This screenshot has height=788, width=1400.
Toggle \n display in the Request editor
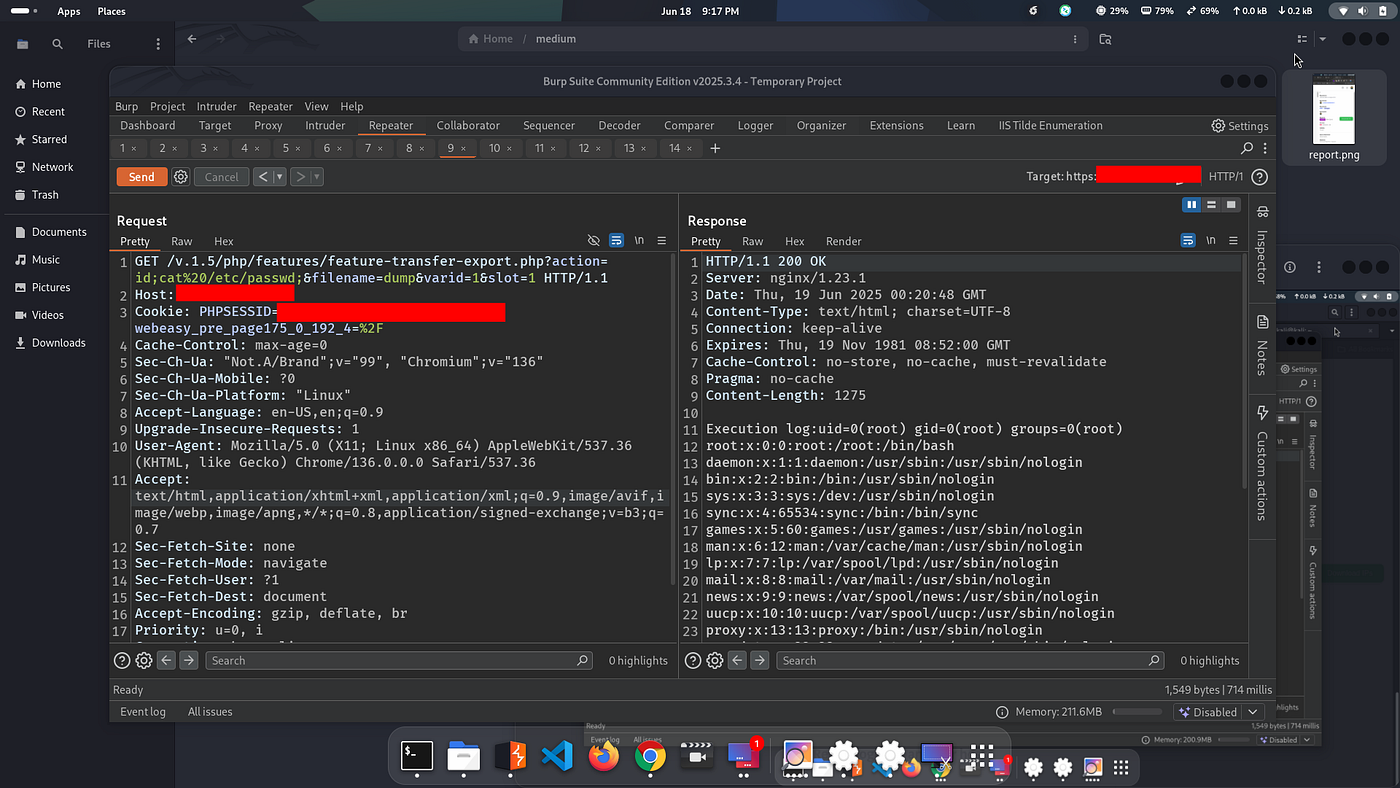click(639, 241)
